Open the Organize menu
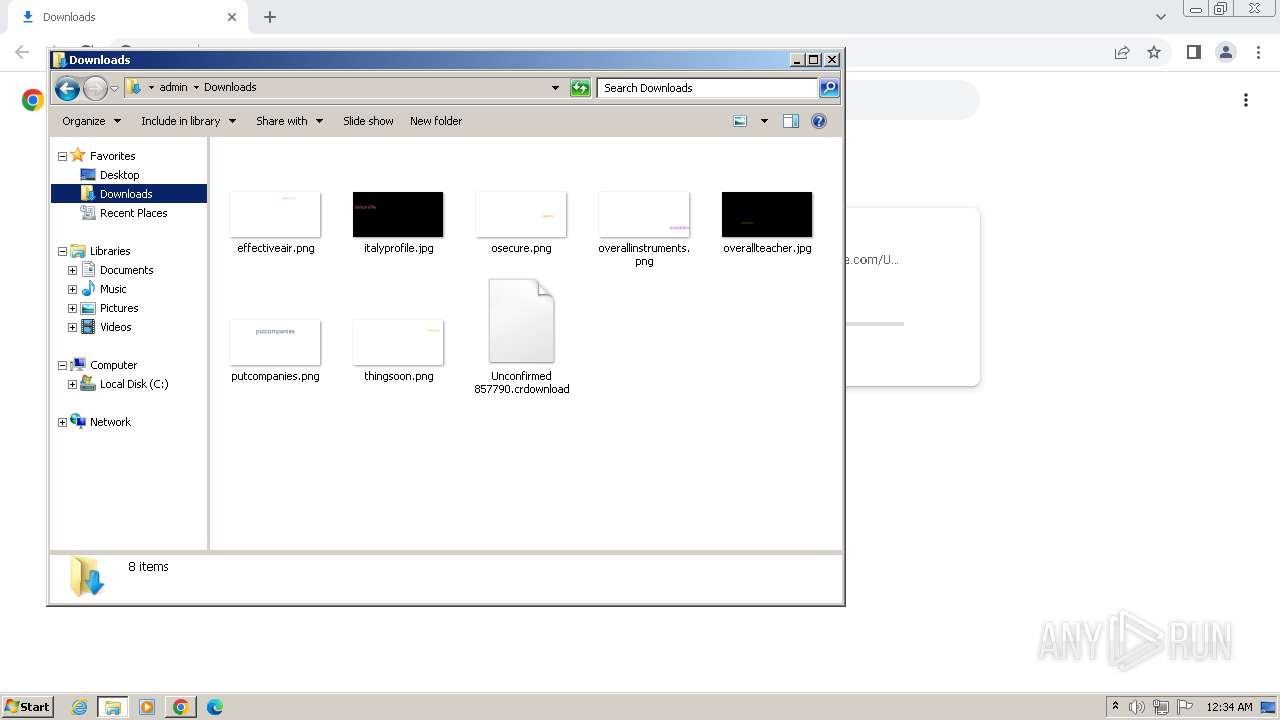 coord(91,121)
